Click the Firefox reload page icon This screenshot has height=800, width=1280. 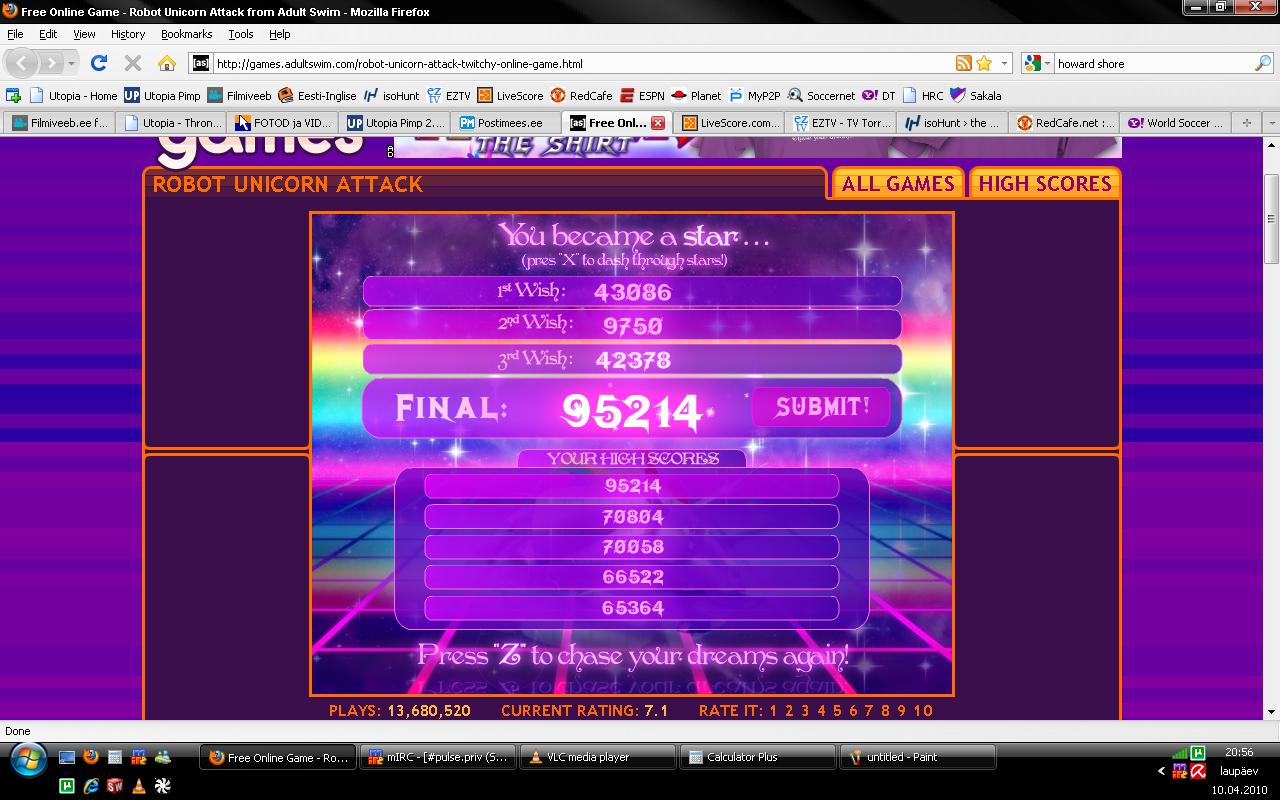coord(98,63)
